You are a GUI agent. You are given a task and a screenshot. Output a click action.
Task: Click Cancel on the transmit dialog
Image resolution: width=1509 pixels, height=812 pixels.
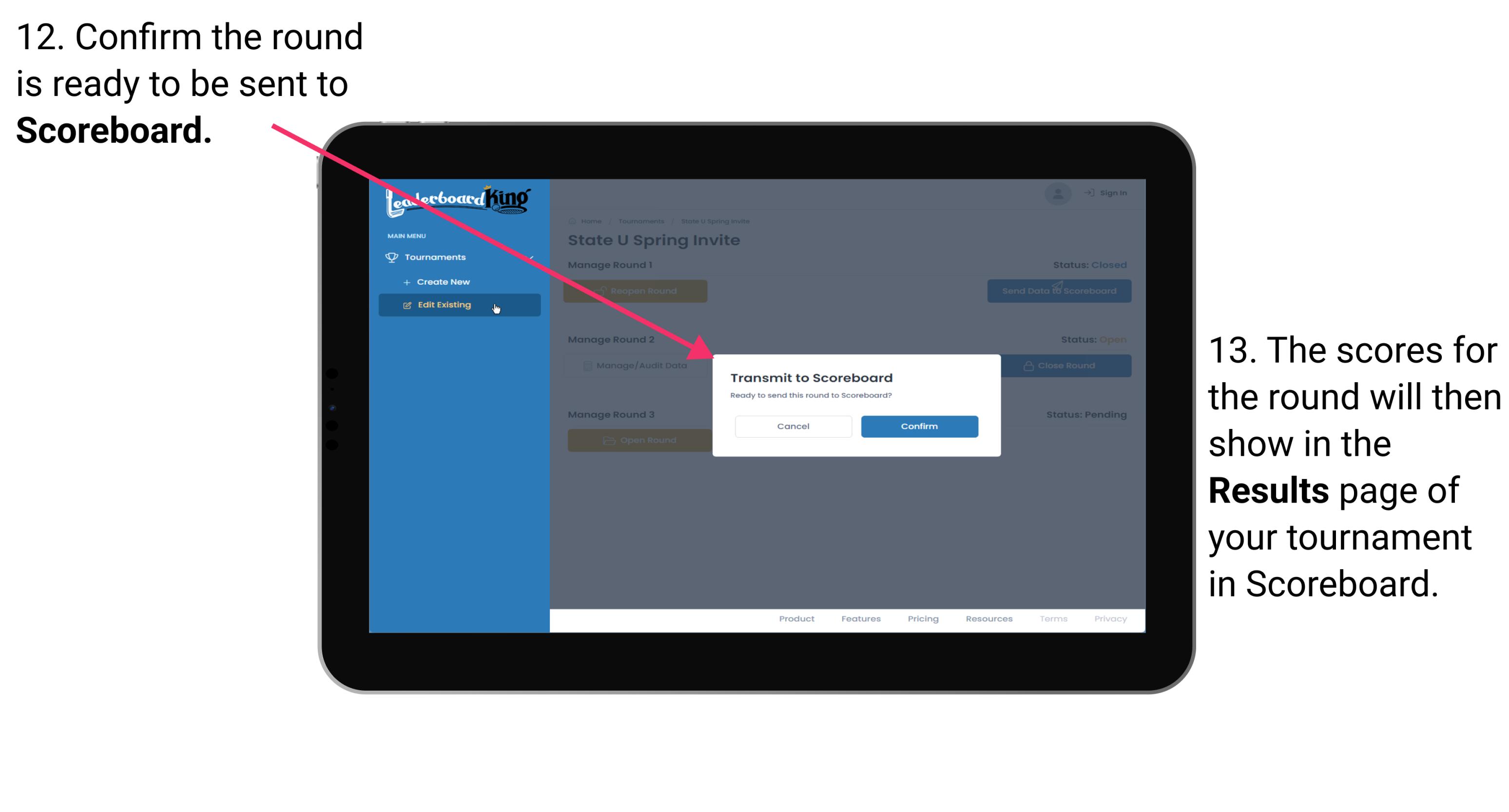tap(794, 425)
